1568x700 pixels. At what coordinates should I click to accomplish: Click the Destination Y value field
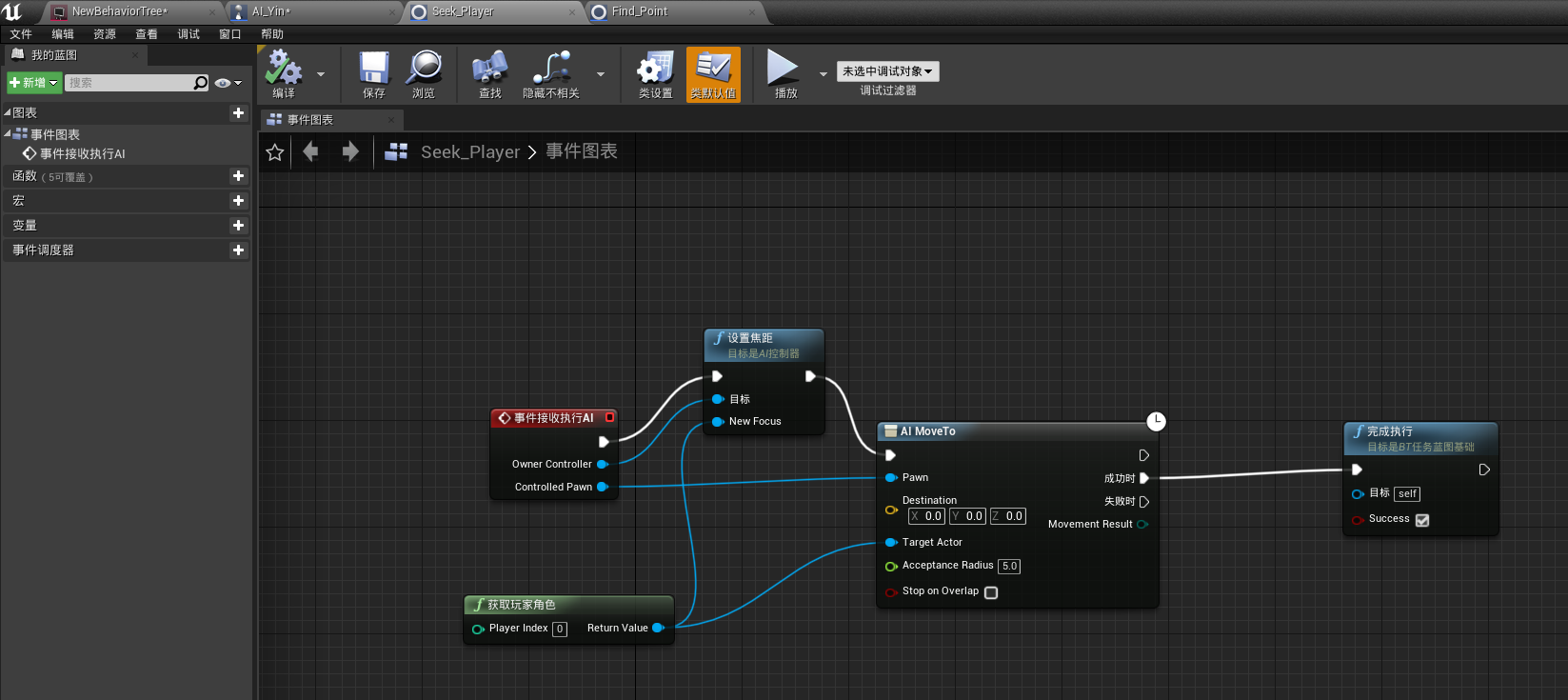click(x=967, y=516)
